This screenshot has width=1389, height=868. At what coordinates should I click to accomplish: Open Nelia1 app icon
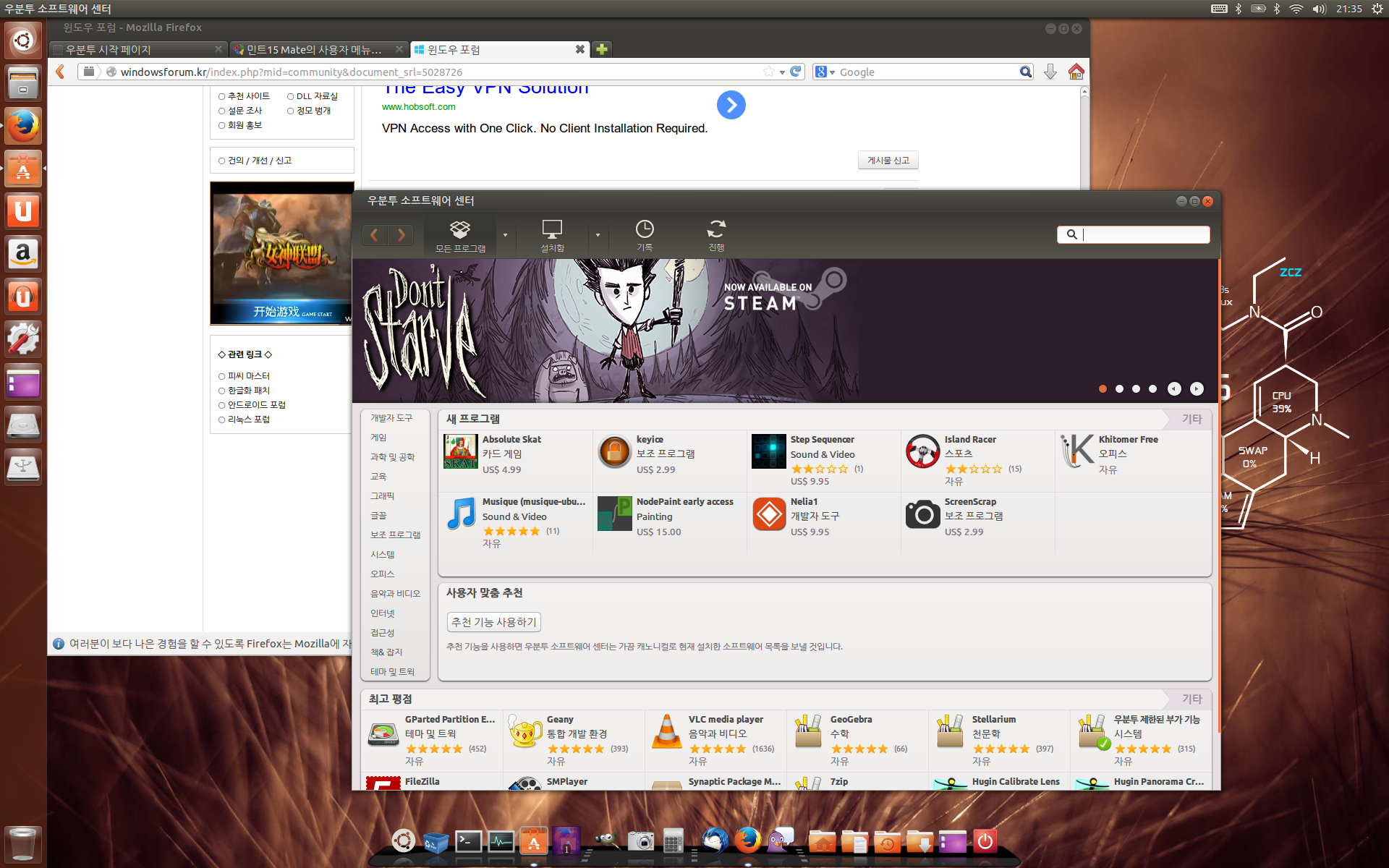(x=768, y=514)
